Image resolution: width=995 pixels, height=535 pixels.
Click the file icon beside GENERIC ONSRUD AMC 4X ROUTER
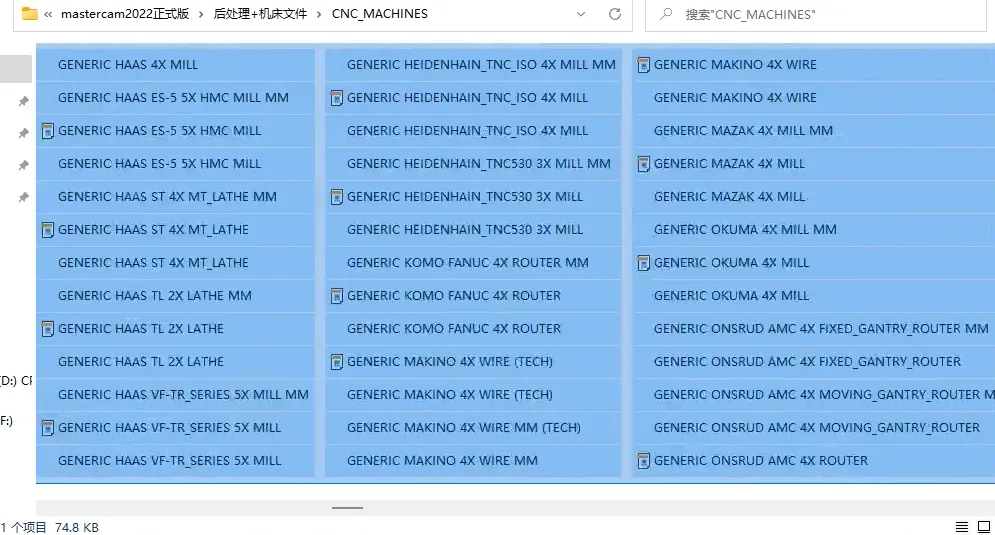point(643,461)
